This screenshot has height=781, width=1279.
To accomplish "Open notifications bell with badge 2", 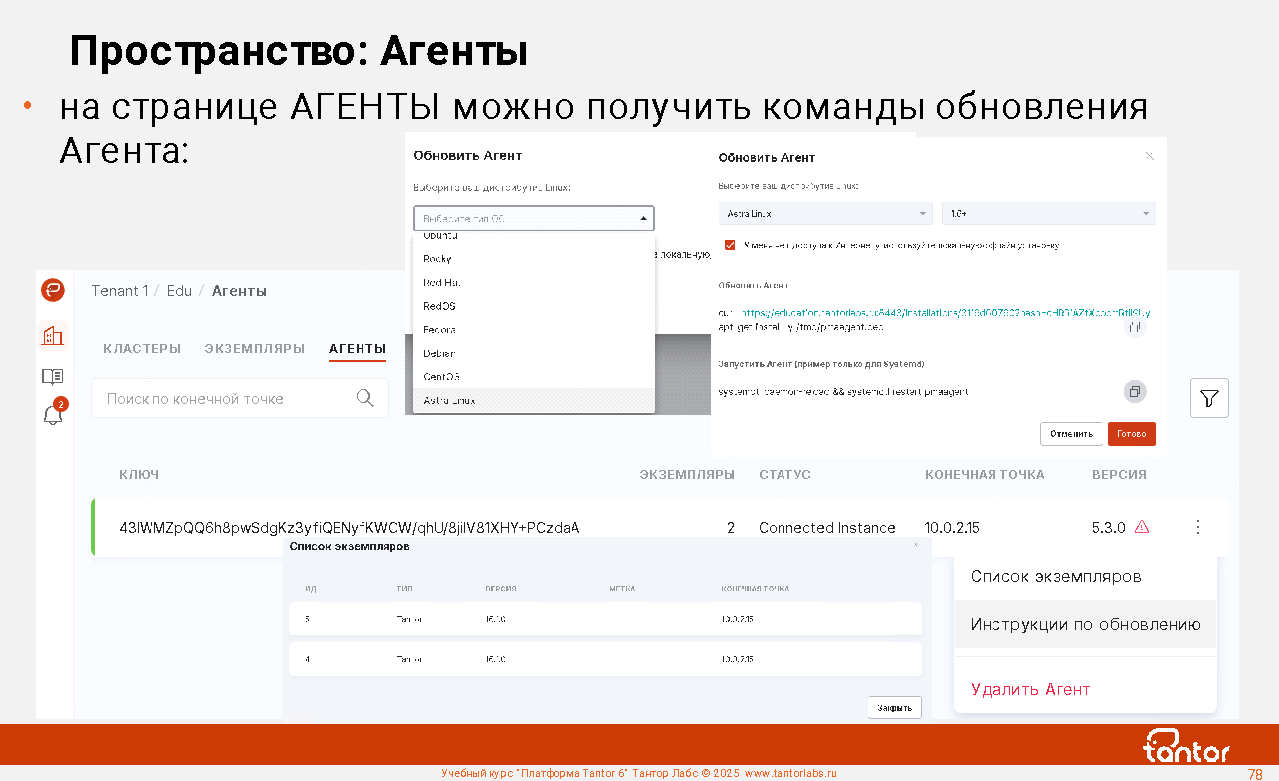I will [53, 415].
